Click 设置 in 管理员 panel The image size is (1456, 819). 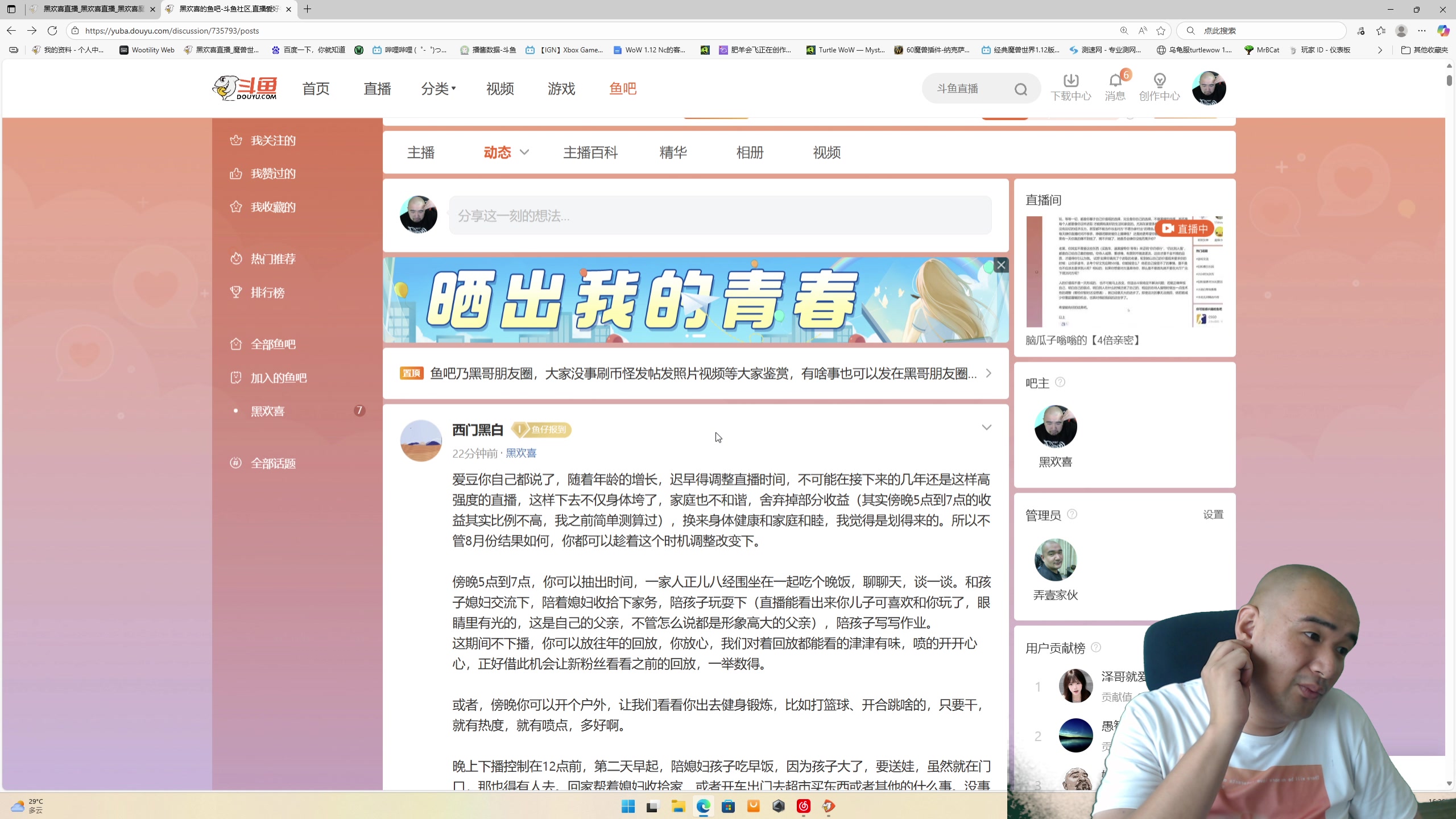(x=1213, y=515)
